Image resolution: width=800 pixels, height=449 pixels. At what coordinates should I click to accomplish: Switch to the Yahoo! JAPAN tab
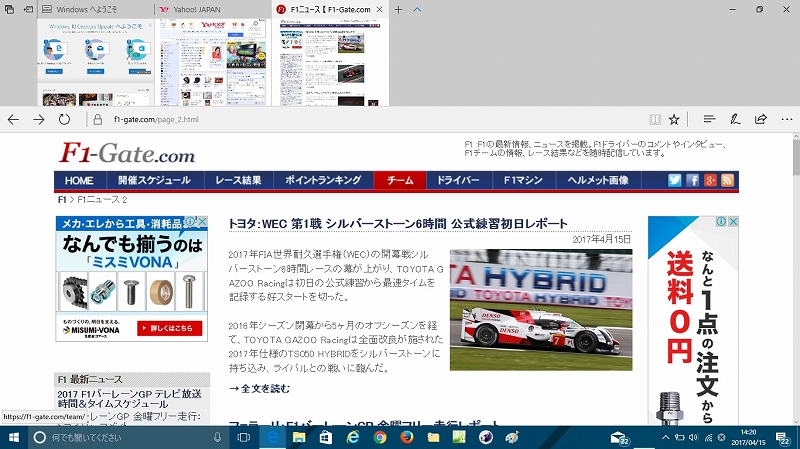point(213,9)
